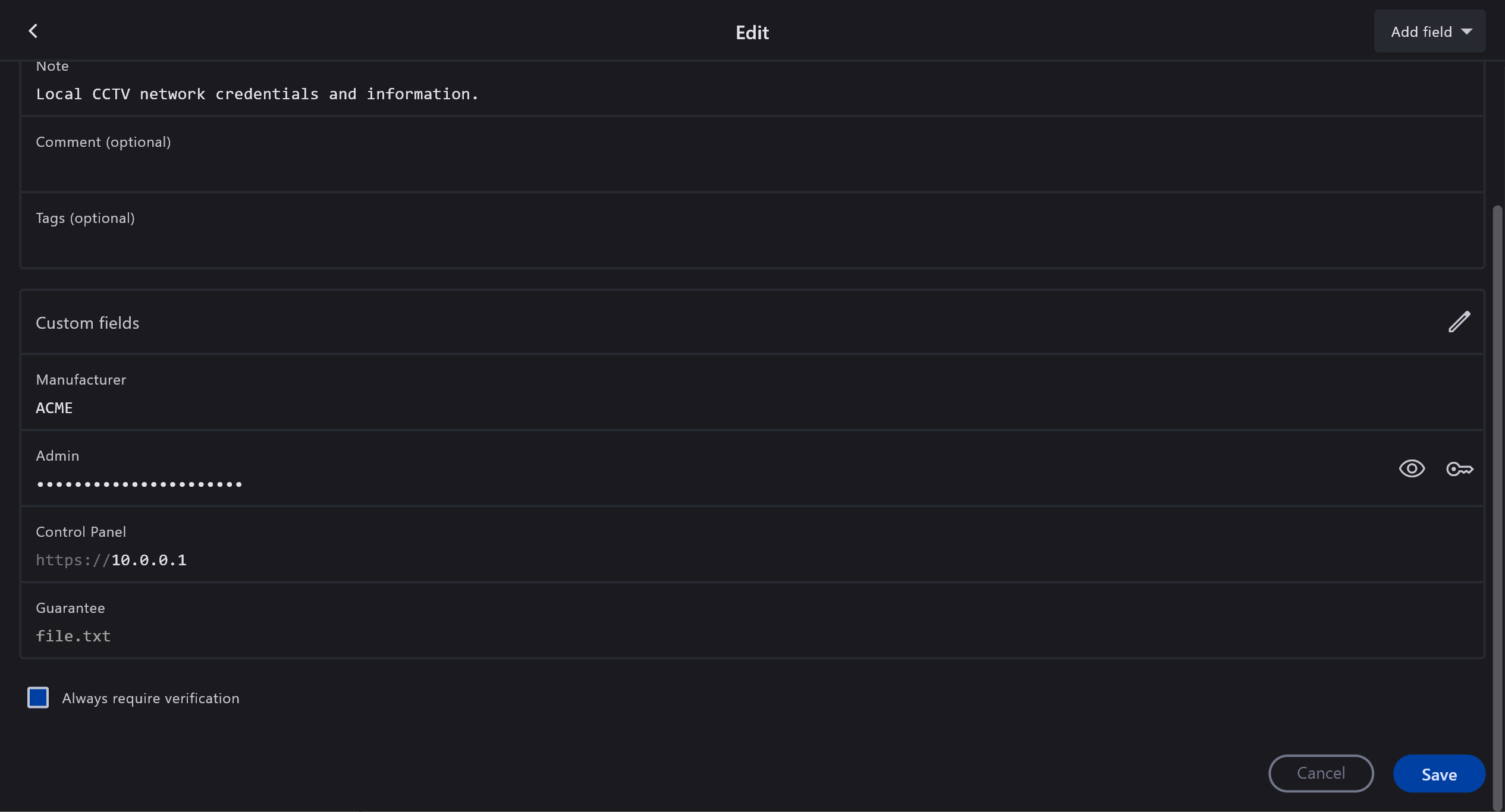Reveal the Admin password with the eye icon

1412,468
